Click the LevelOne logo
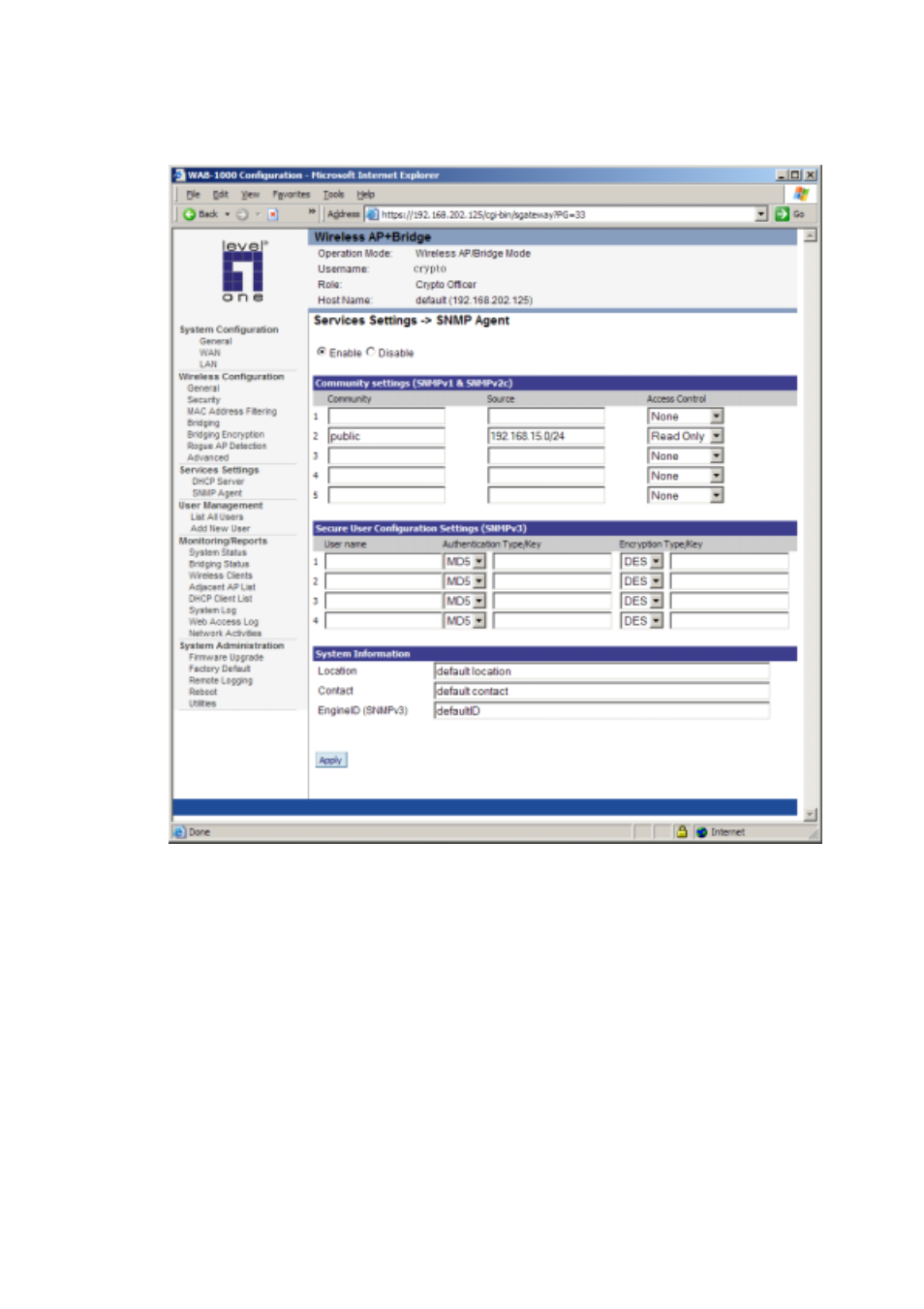The width and height of the screenshot is (924, 1309). (242, 270)
